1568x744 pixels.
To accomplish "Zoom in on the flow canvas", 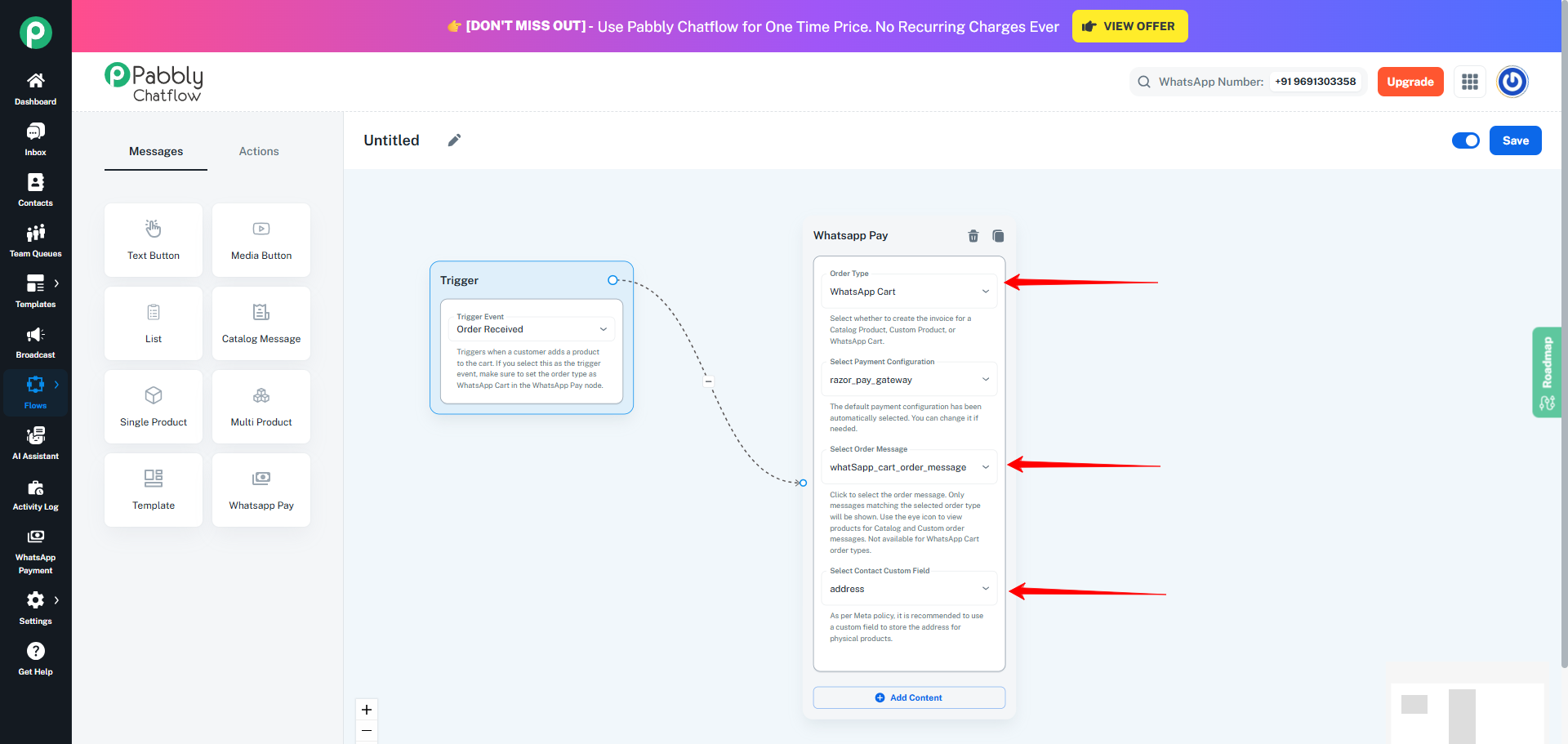I will [x=367, y=710].
